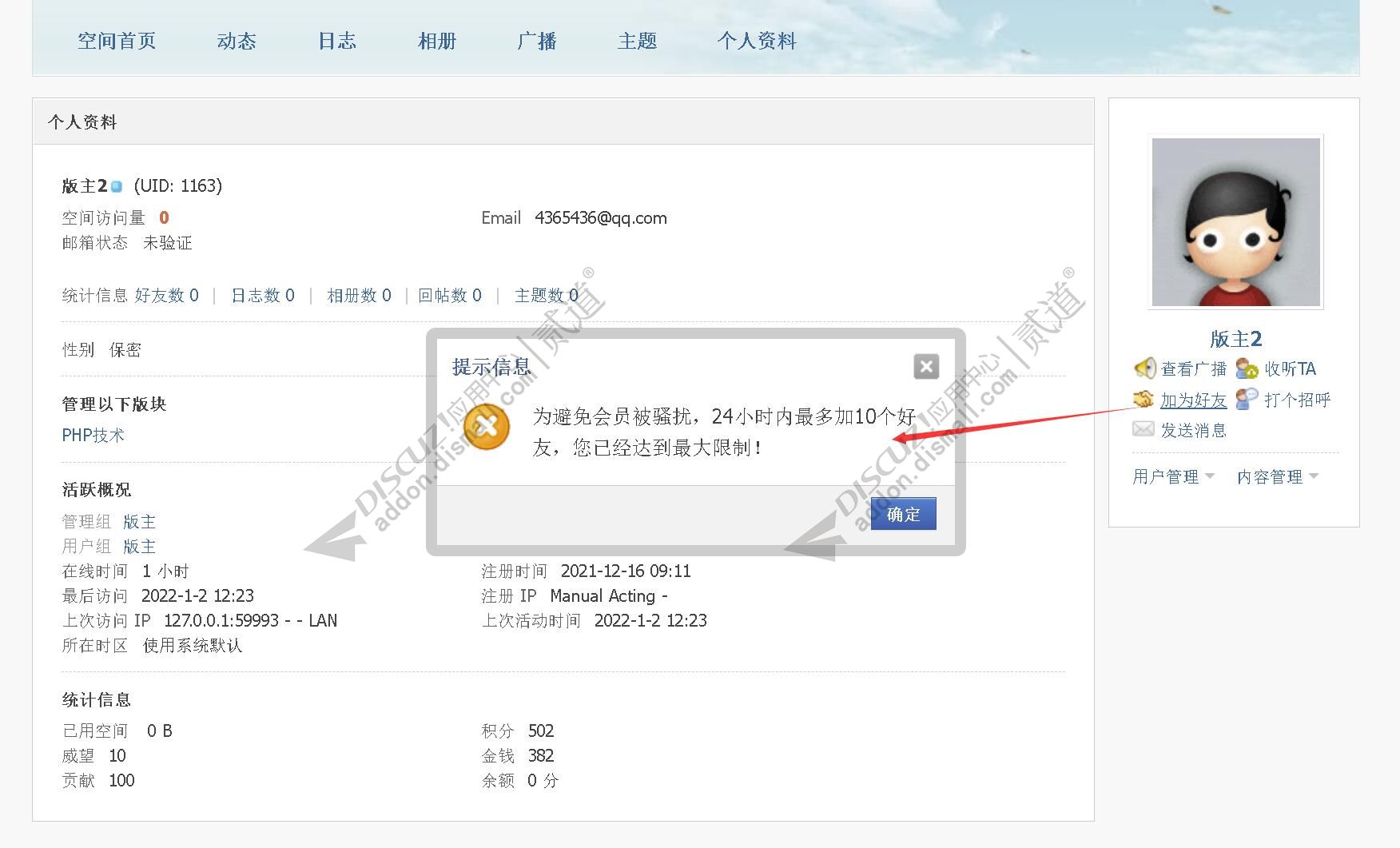Screen dimensions: 1400x848
Task: Click the user avatar image
Action: (x=1235, y=221)
